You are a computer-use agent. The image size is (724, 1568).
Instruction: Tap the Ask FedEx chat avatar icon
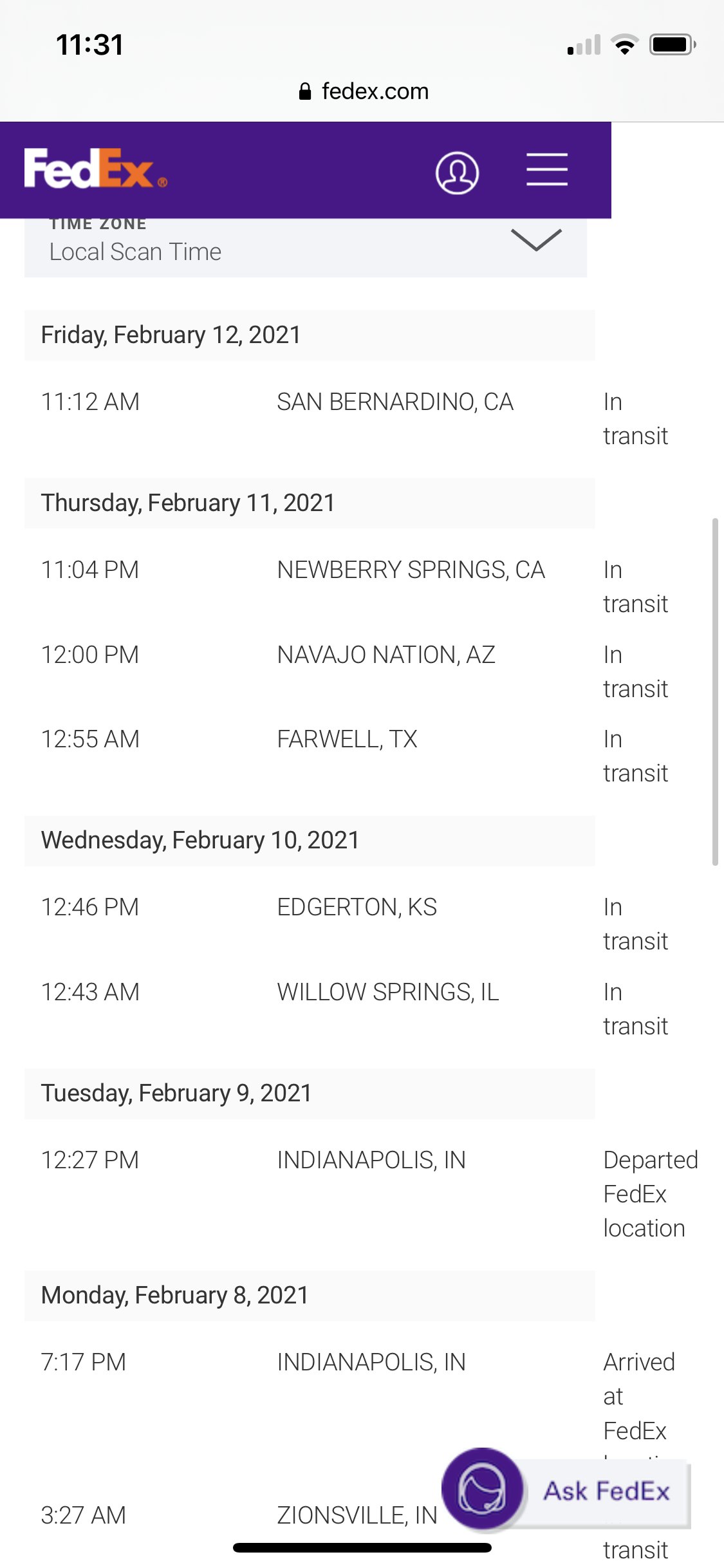[x=481, y=1489]
